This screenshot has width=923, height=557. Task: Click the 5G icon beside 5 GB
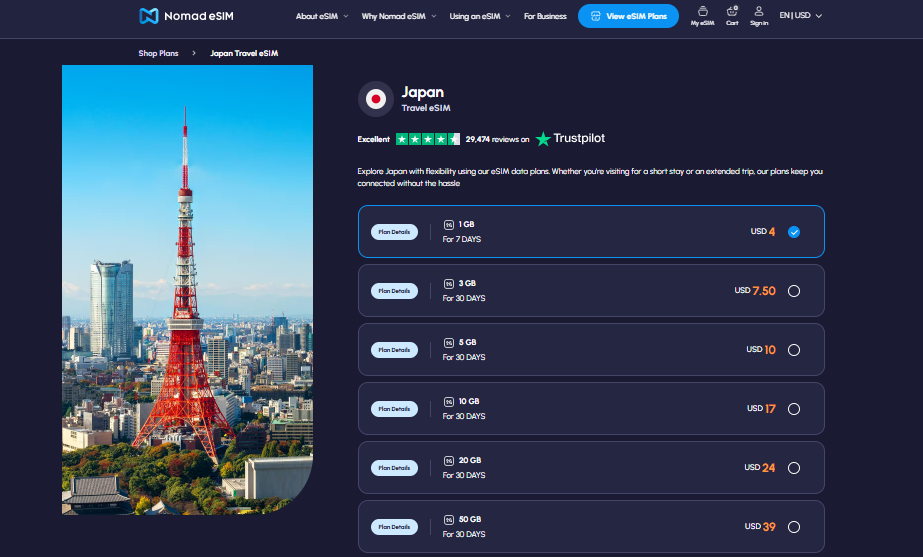point(449,343)
